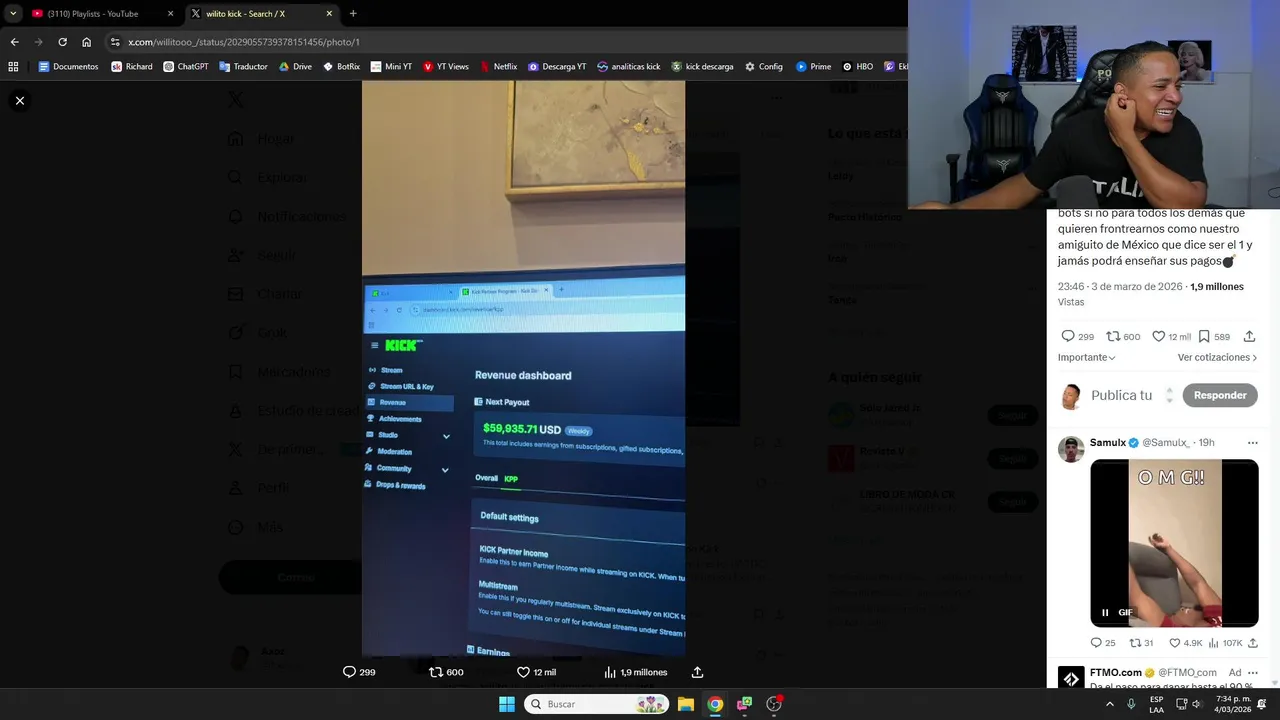Heart icon 12 mil in tweet sidebar
Screen dimensions: 1280x720
(x=1158, y=336)
